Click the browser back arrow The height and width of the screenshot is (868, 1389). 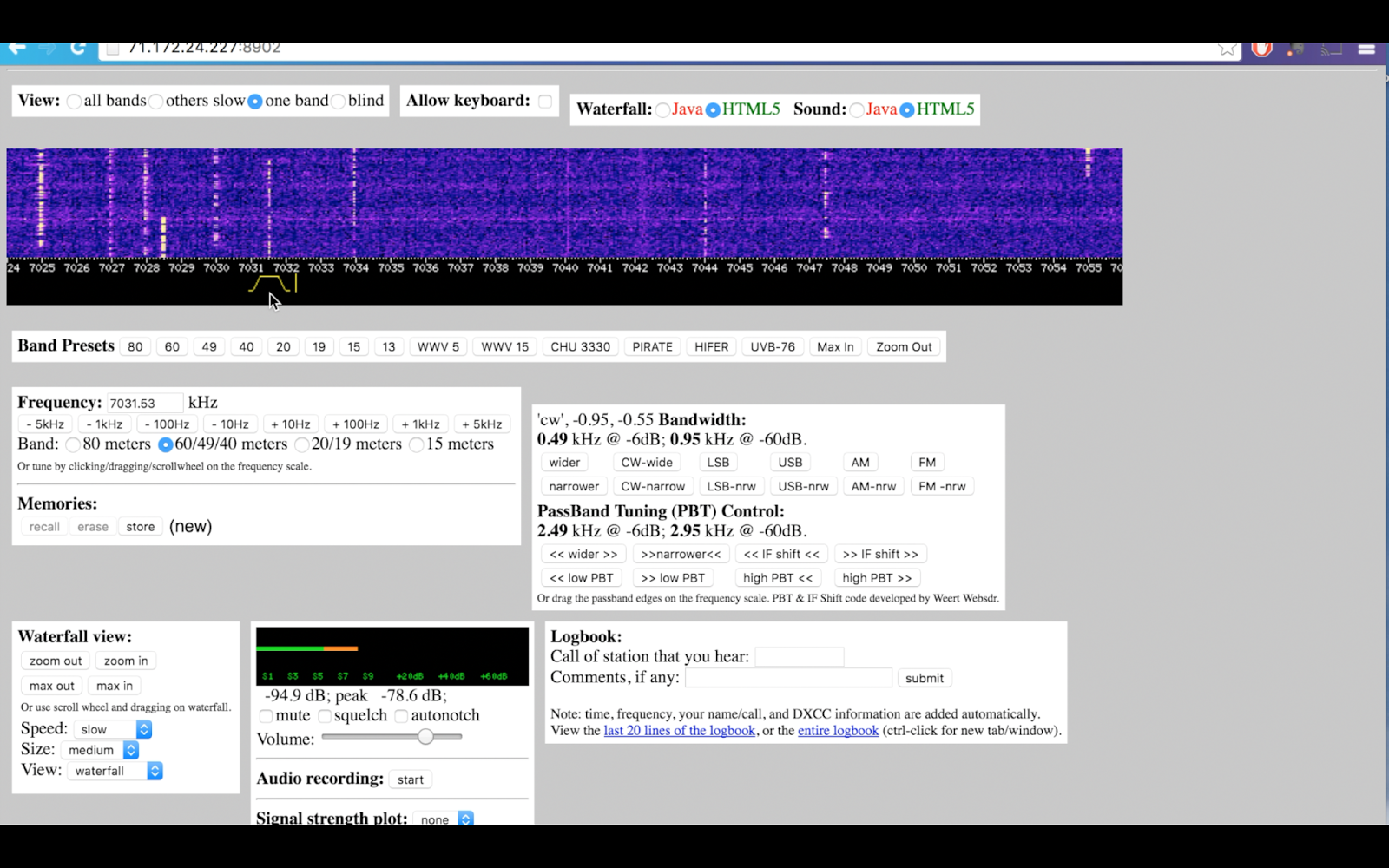point(16,49)
